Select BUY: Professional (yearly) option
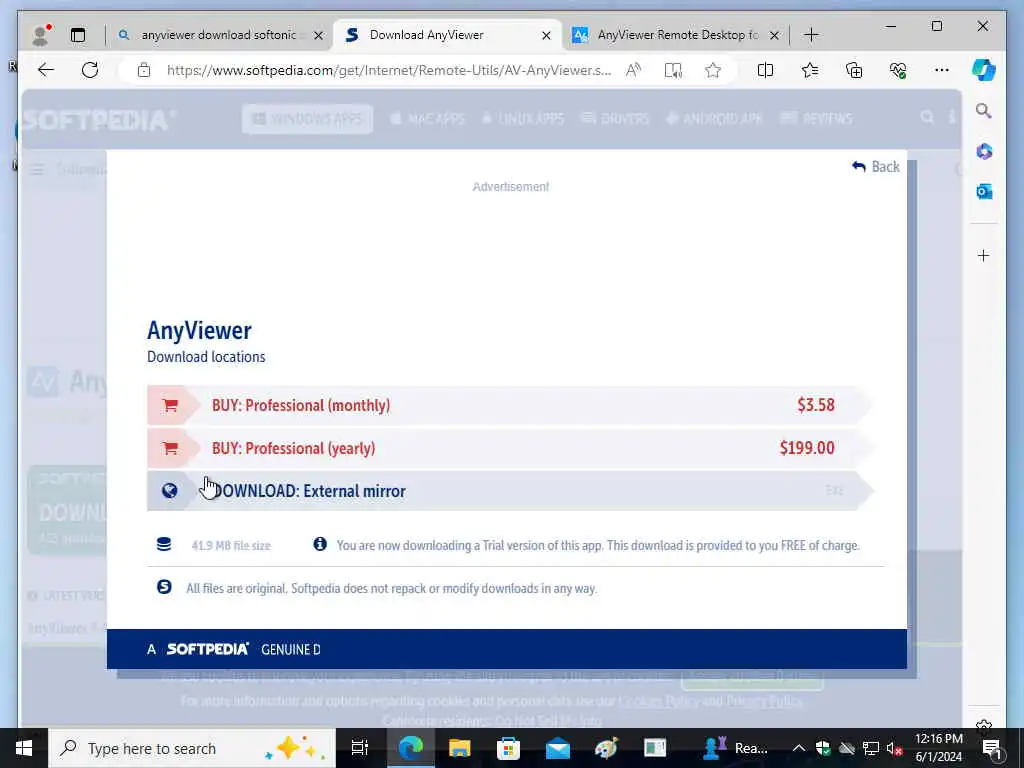 coord(509,448)
